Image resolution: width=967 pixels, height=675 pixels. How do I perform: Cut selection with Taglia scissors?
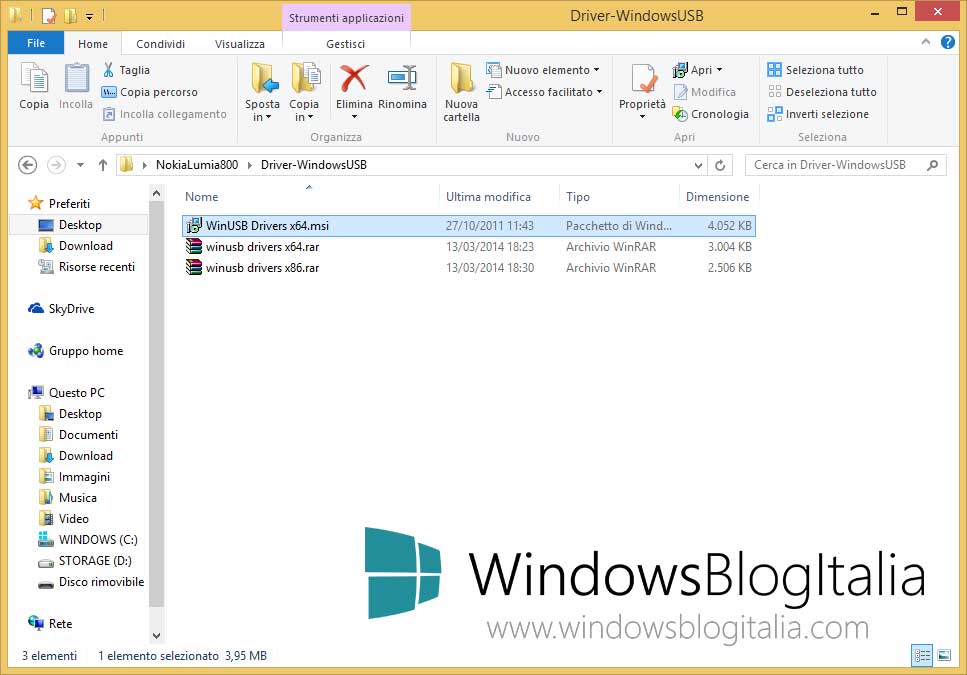pyautogui.click(x=126, y=70)
